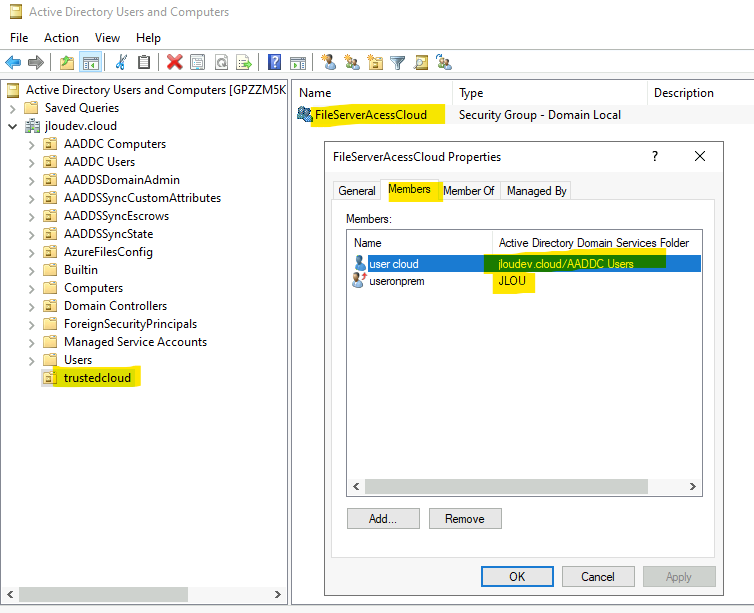Expand the ForeignSecurityPrincipals node

tap(32, 325)
